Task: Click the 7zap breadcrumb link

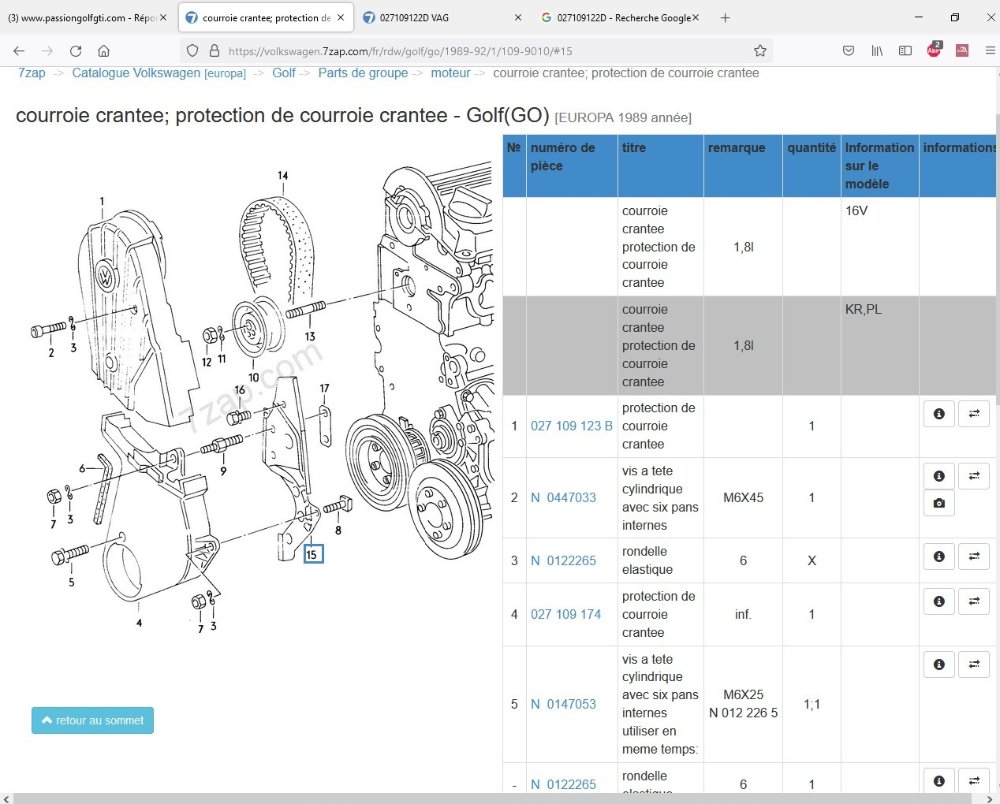Action: [32, 73]
